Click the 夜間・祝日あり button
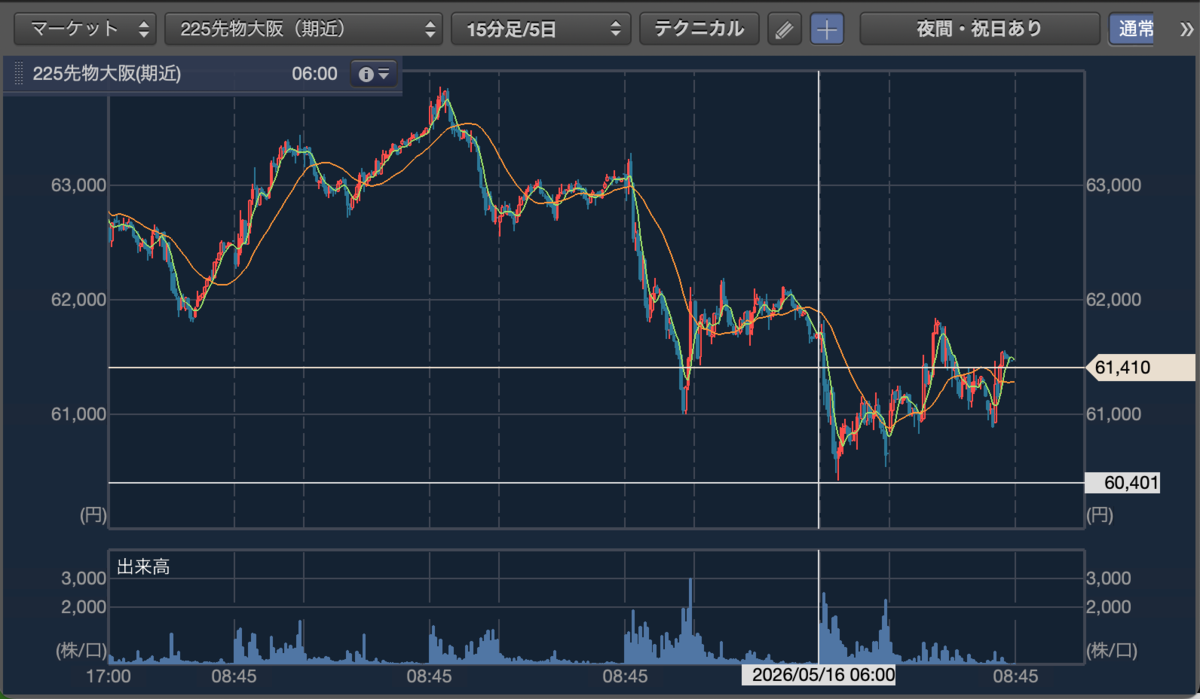1200x699 pixels. (979, 28)
